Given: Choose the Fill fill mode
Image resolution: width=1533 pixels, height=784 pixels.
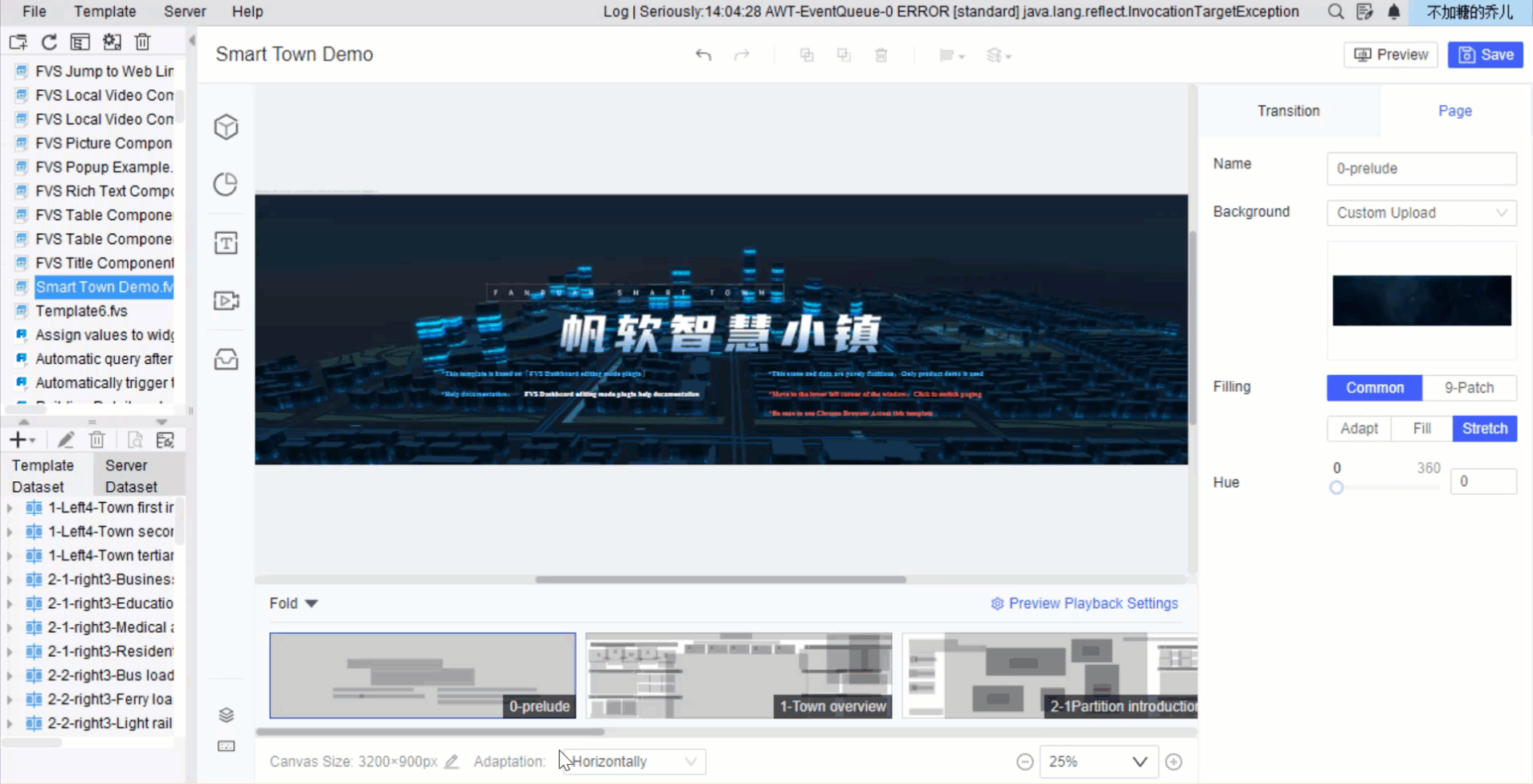Looking at the screenshot, I should point(1421,428).
